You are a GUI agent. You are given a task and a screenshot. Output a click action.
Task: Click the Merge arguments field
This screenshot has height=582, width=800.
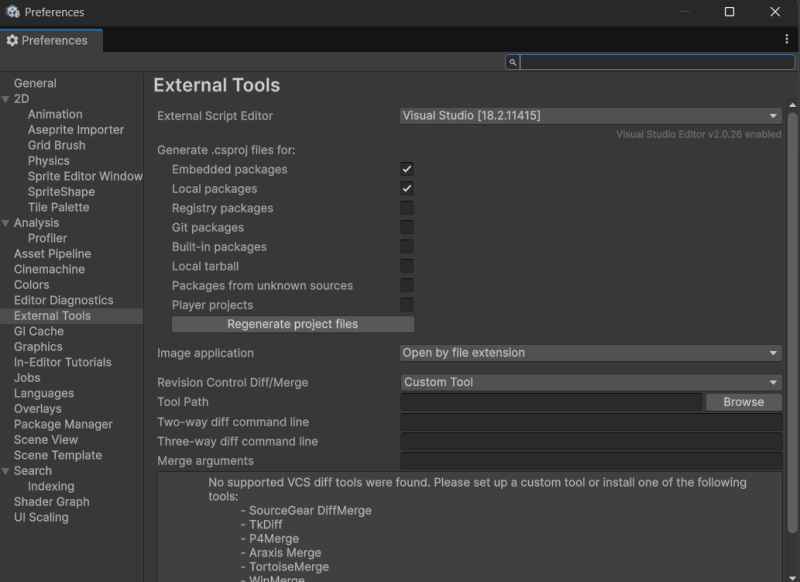tap(591, 461)
